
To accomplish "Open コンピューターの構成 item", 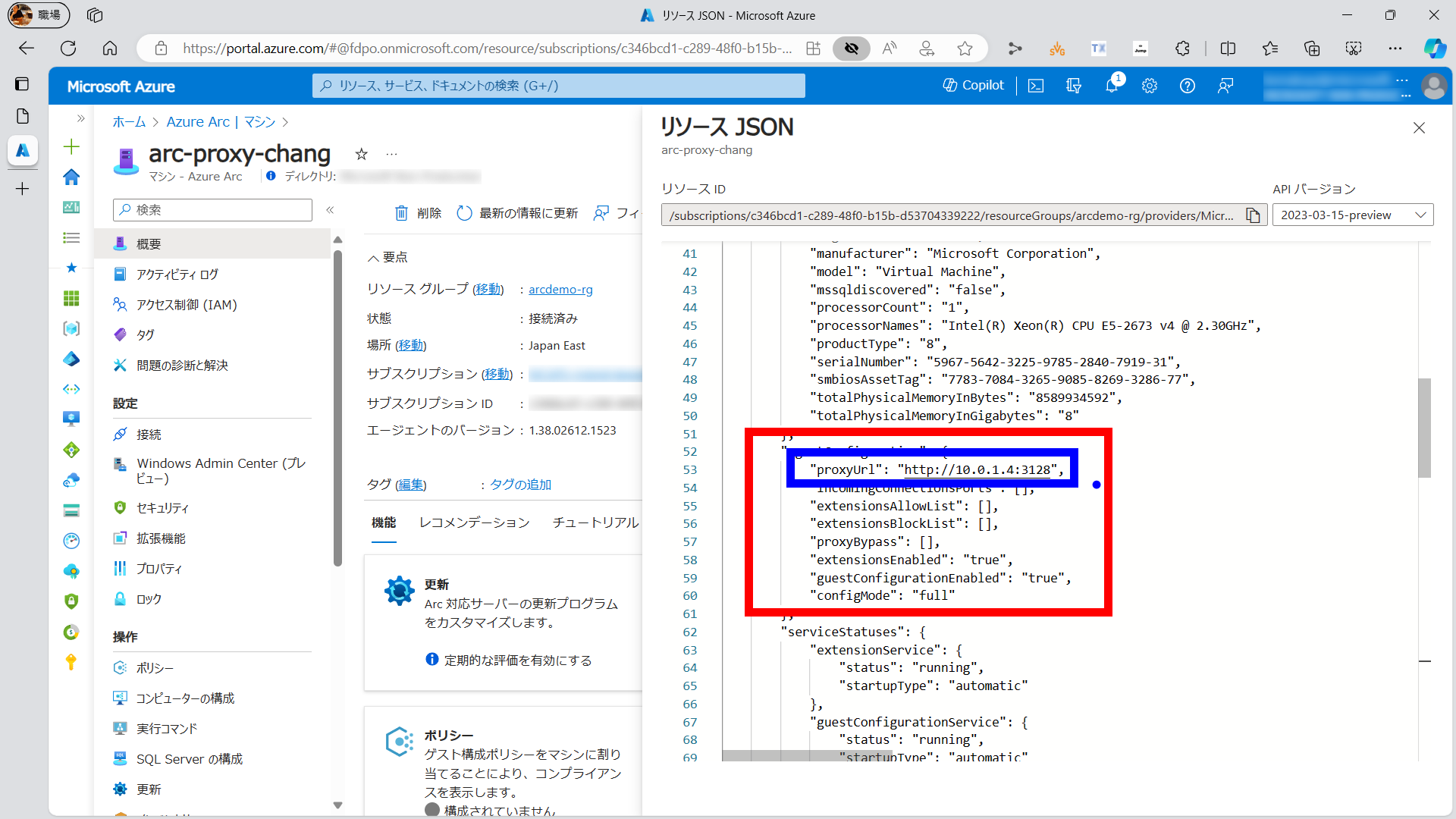I will coord(213,698).
